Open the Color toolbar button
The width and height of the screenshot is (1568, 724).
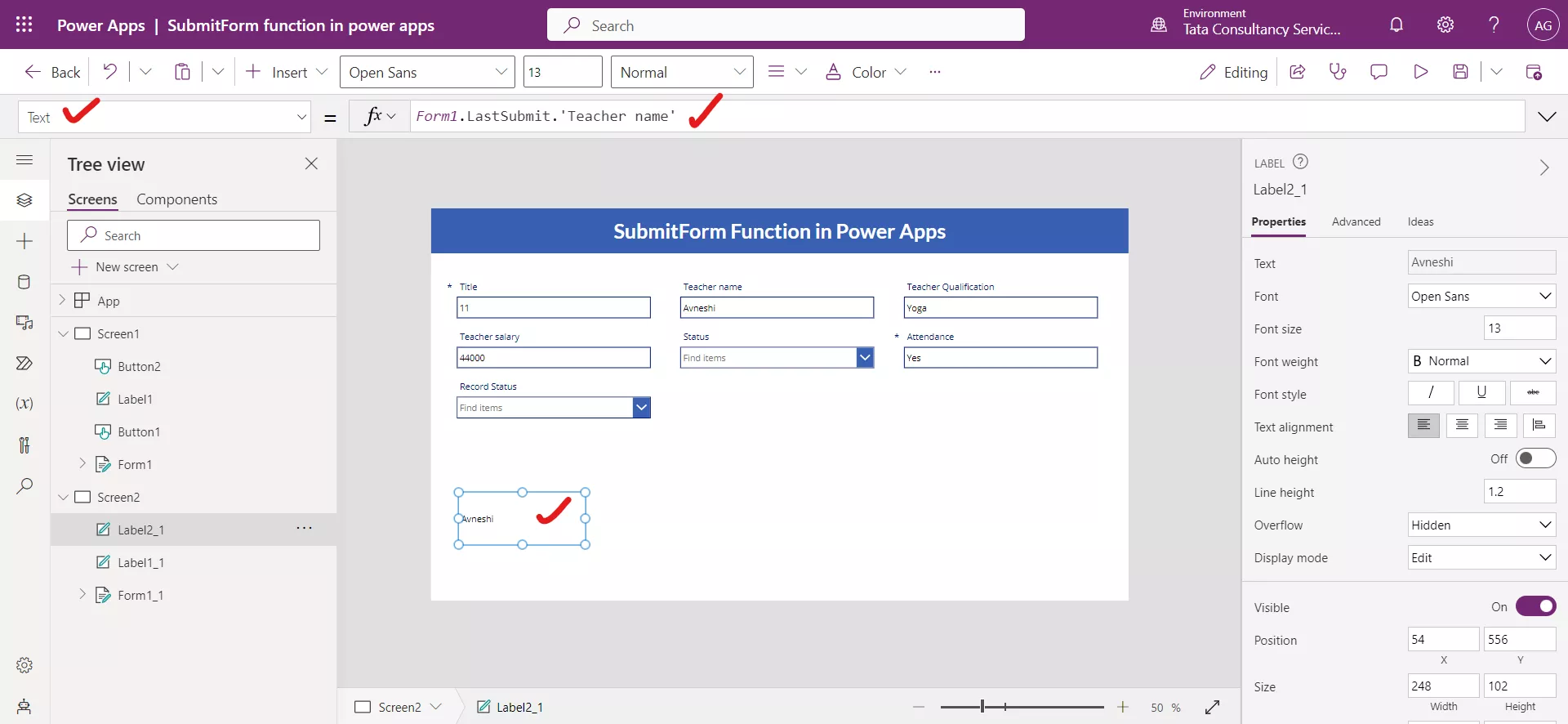click(866, 72)
